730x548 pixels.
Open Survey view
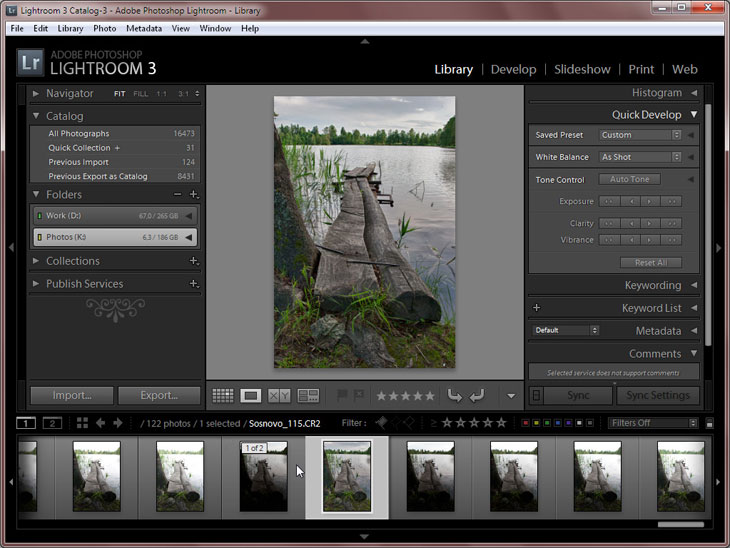pos(308,396)
